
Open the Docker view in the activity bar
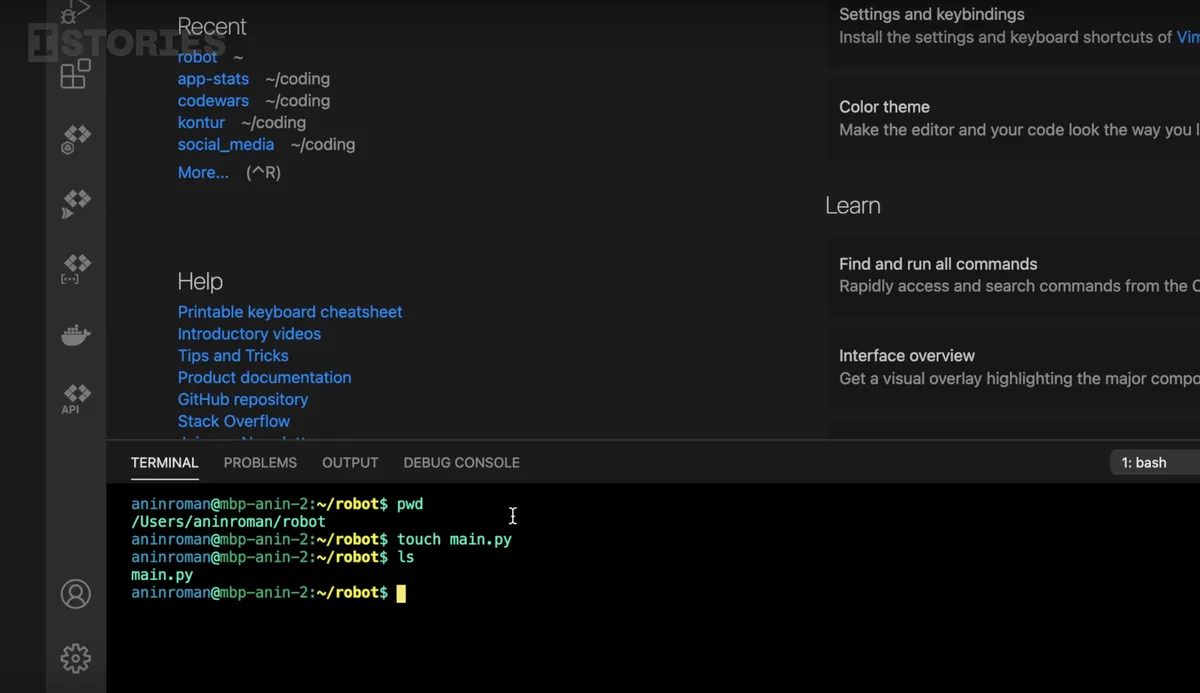[x=76, y=336]
